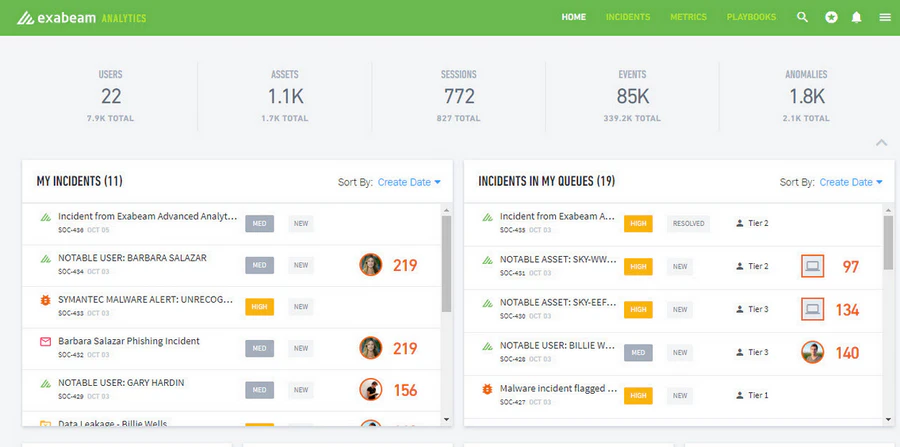Click the ASSETS 1.1K statistic
The width and height of the screenshot is (900, 447).
point(285,96)
